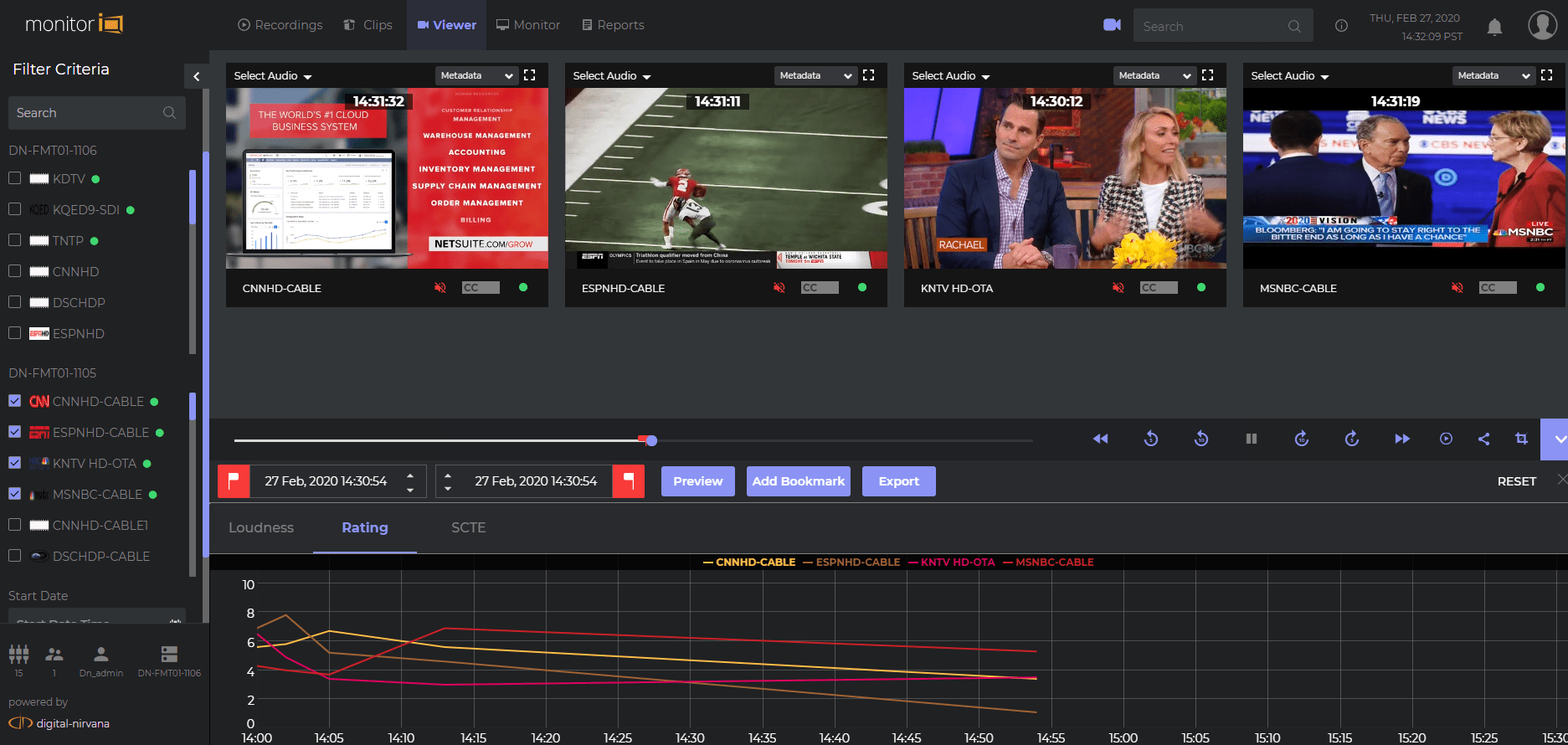Screen dimensions: 1568x745
Task: Open Select Audio dropdown on KNTV HD-OTA player
Action: (951, 76)
